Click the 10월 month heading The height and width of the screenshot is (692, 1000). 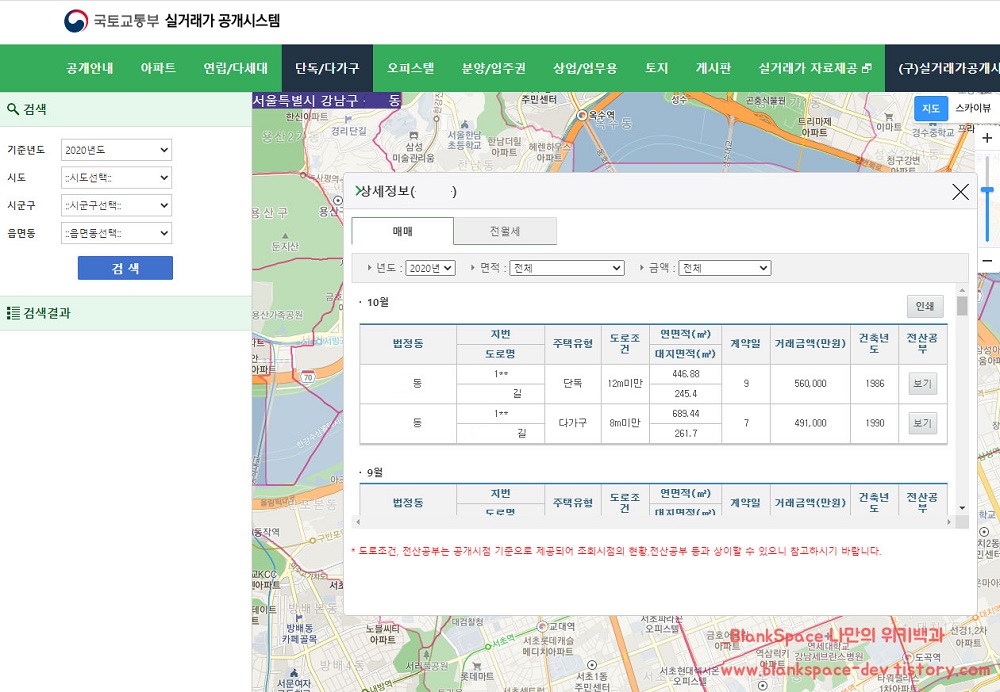click(x=378, y=302)
